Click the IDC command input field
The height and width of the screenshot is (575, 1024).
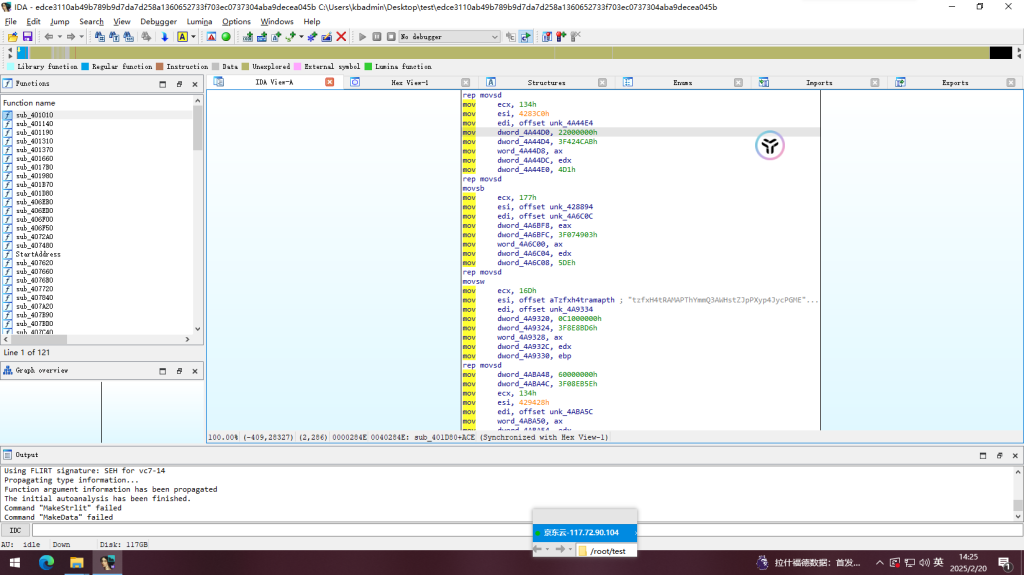(x=527, y=530)
